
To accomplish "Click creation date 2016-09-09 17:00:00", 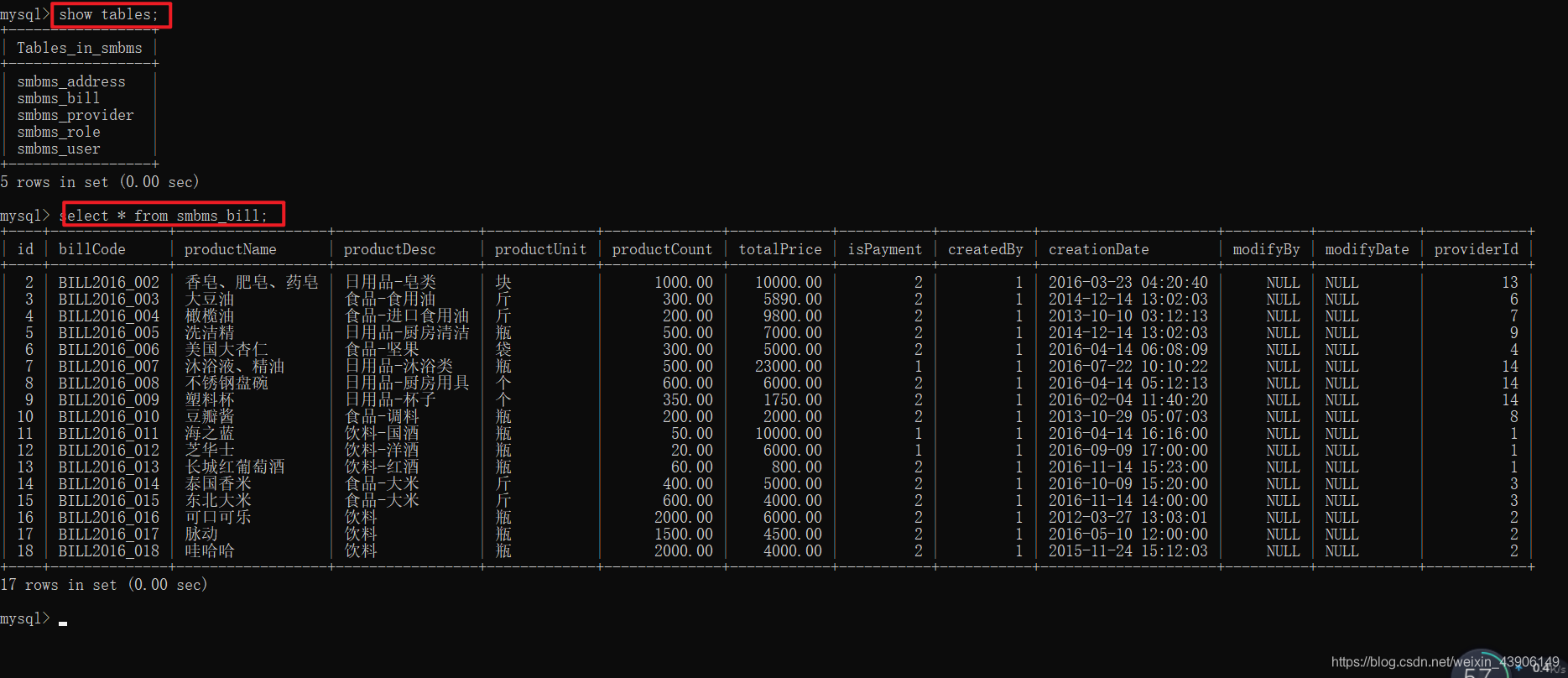I will coord(1128,451).
